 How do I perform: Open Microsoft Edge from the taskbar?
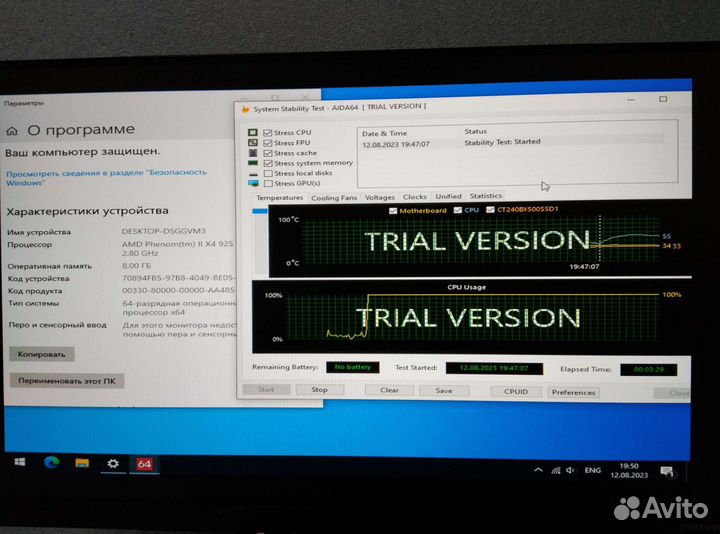click(51, 464)
